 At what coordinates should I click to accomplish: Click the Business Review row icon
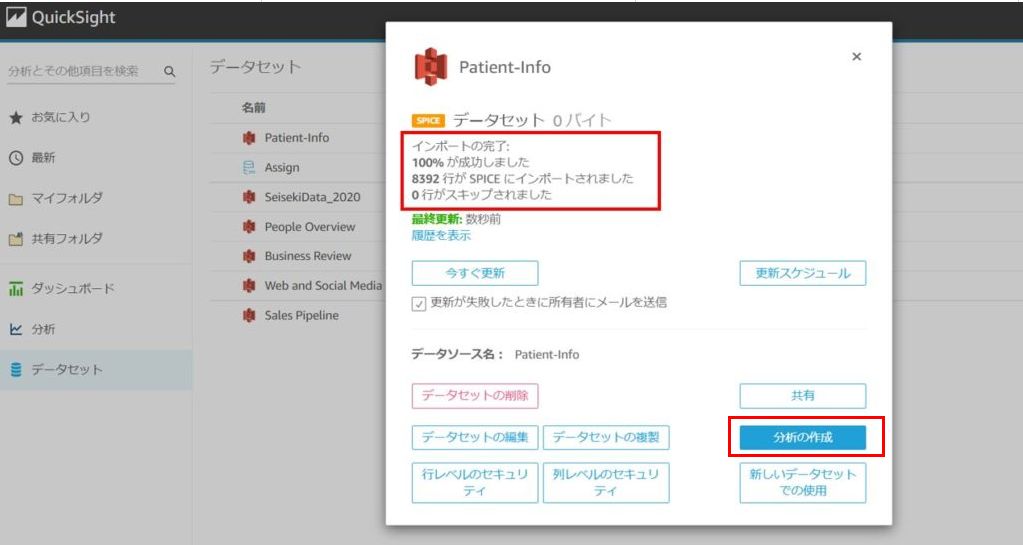[249, 257]
